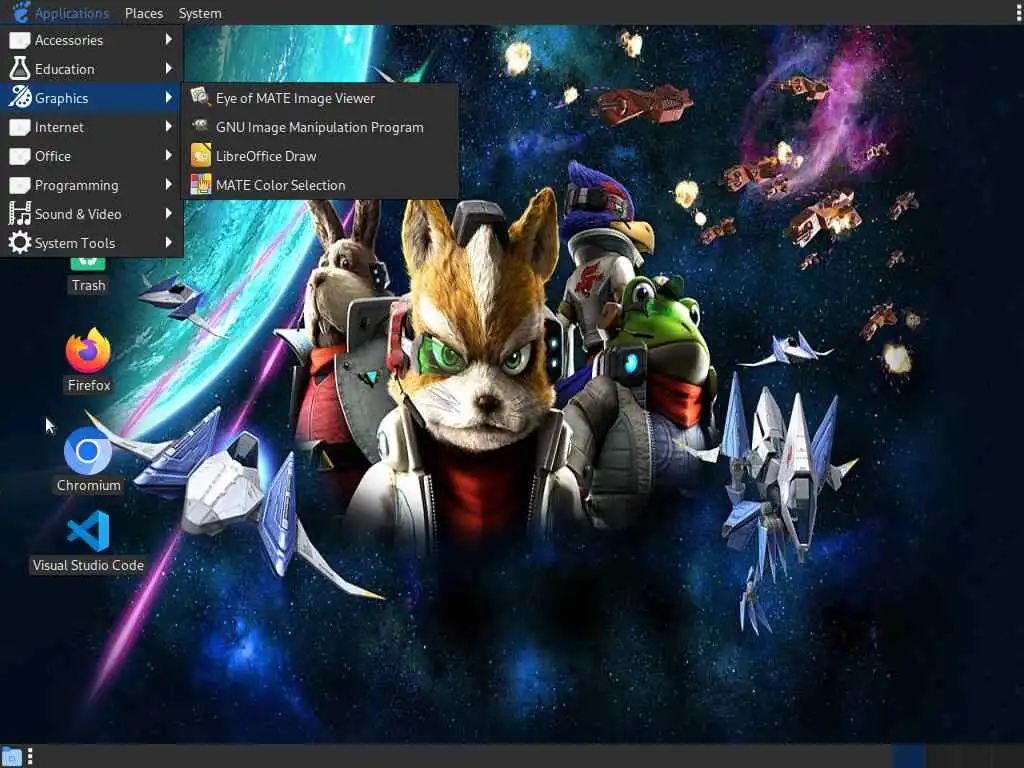
Task: Click the Sound & Video film icon
Action: click(x=20, y=214)
